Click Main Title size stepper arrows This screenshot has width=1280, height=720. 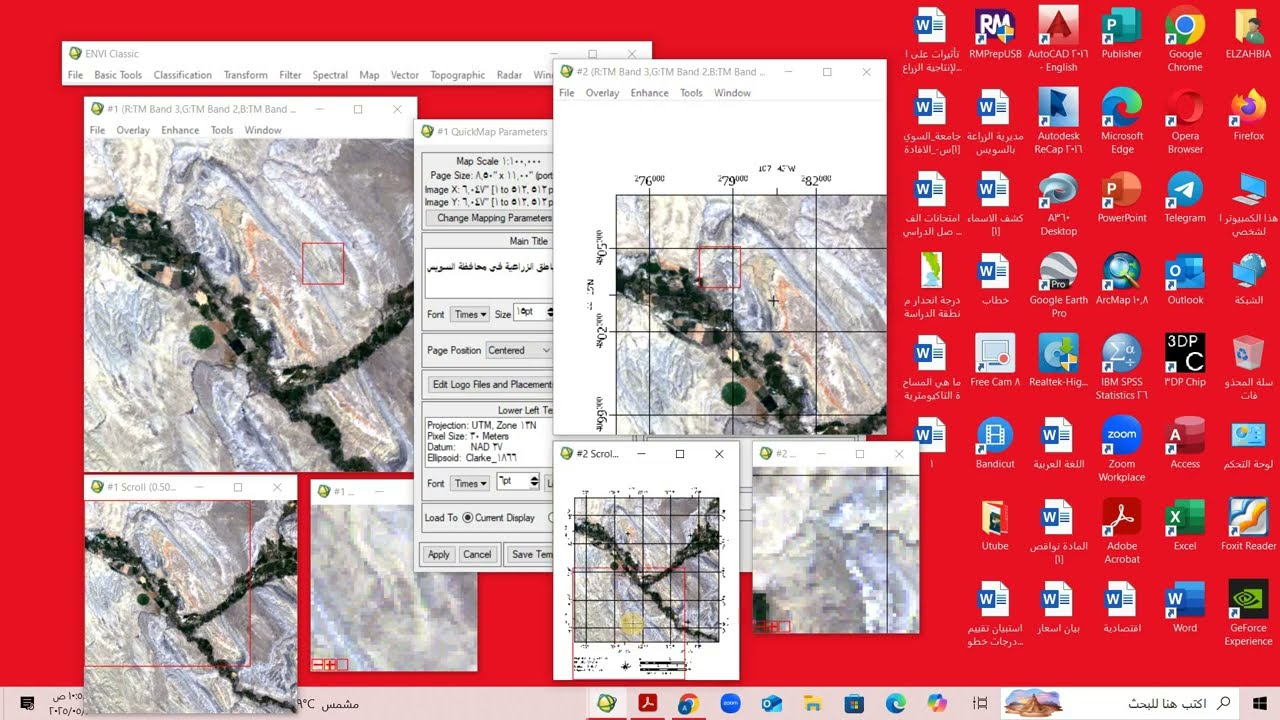pos(549,313)
